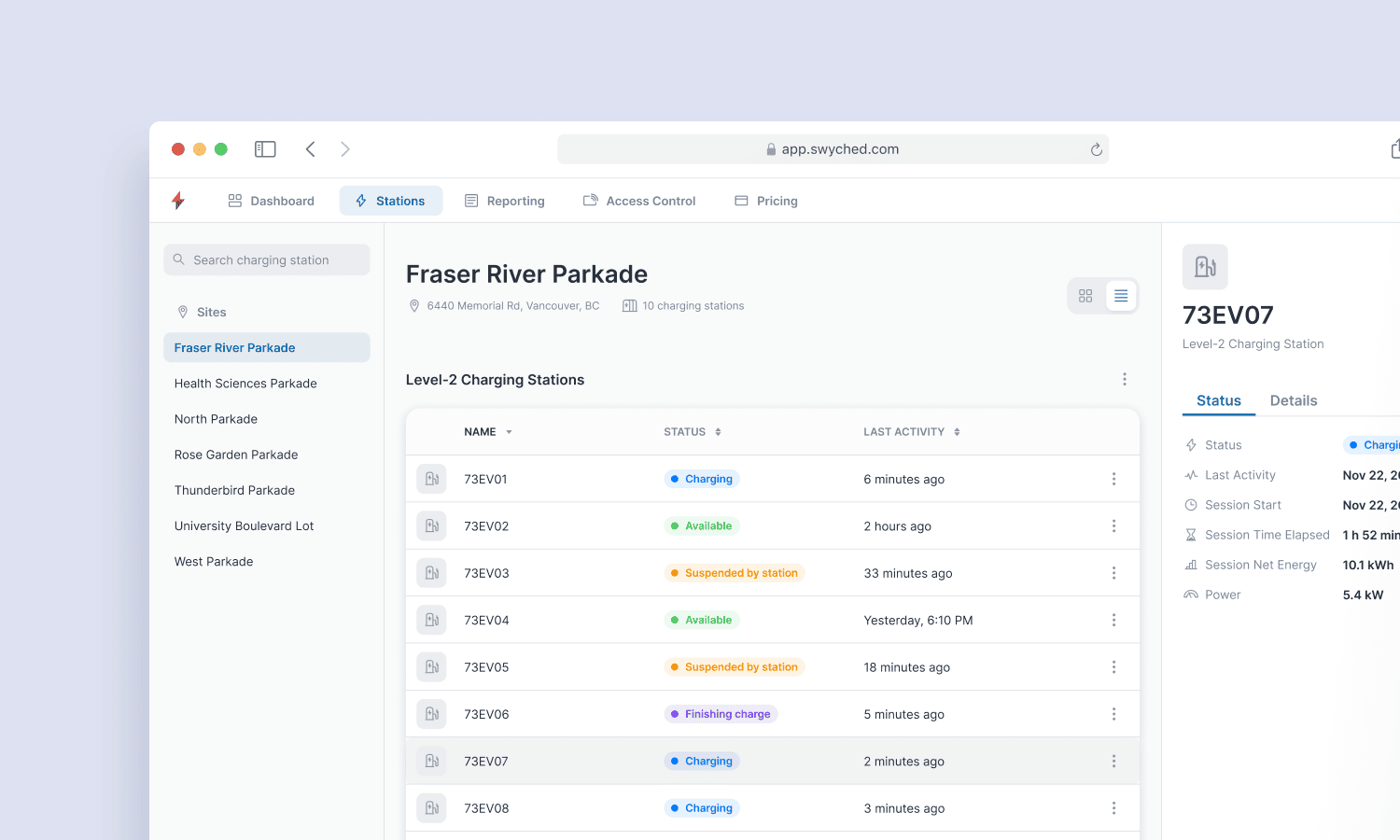This screenshot has width=1400, height=840.
Task: Open the more options menu for 73EV06
Action: pos(1113,714)
